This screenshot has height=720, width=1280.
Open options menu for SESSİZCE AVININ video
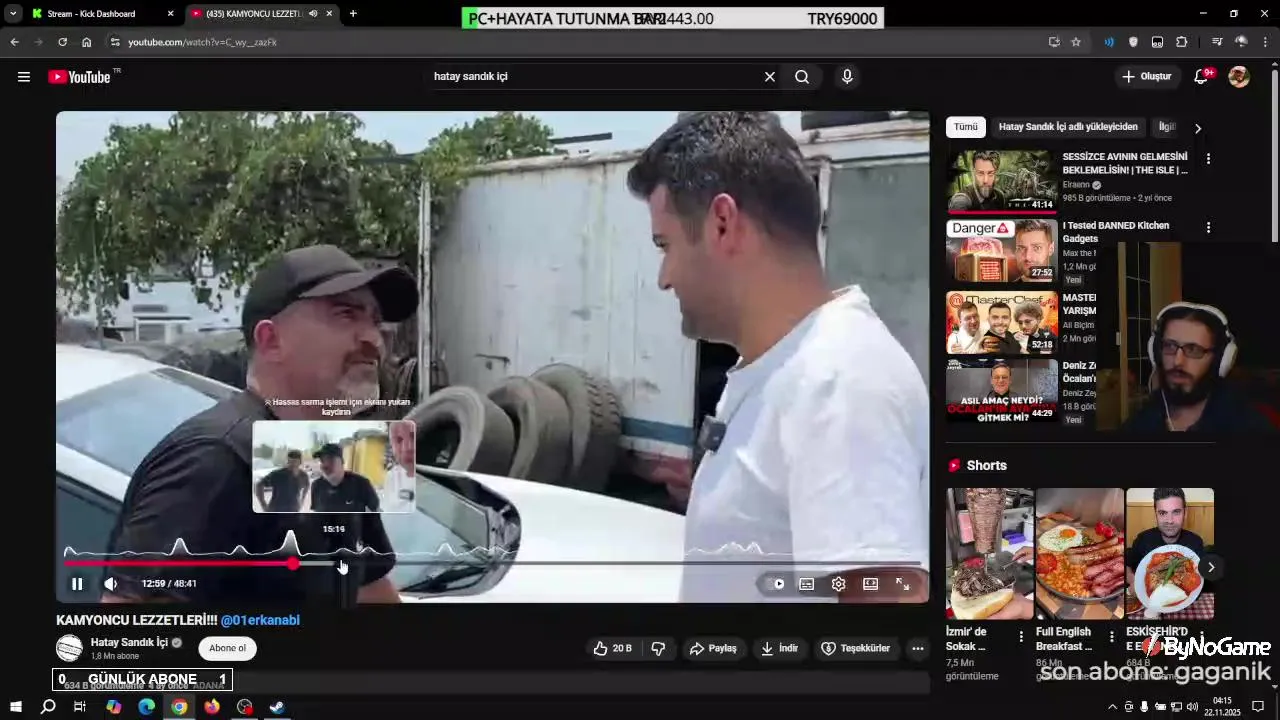1208,159
